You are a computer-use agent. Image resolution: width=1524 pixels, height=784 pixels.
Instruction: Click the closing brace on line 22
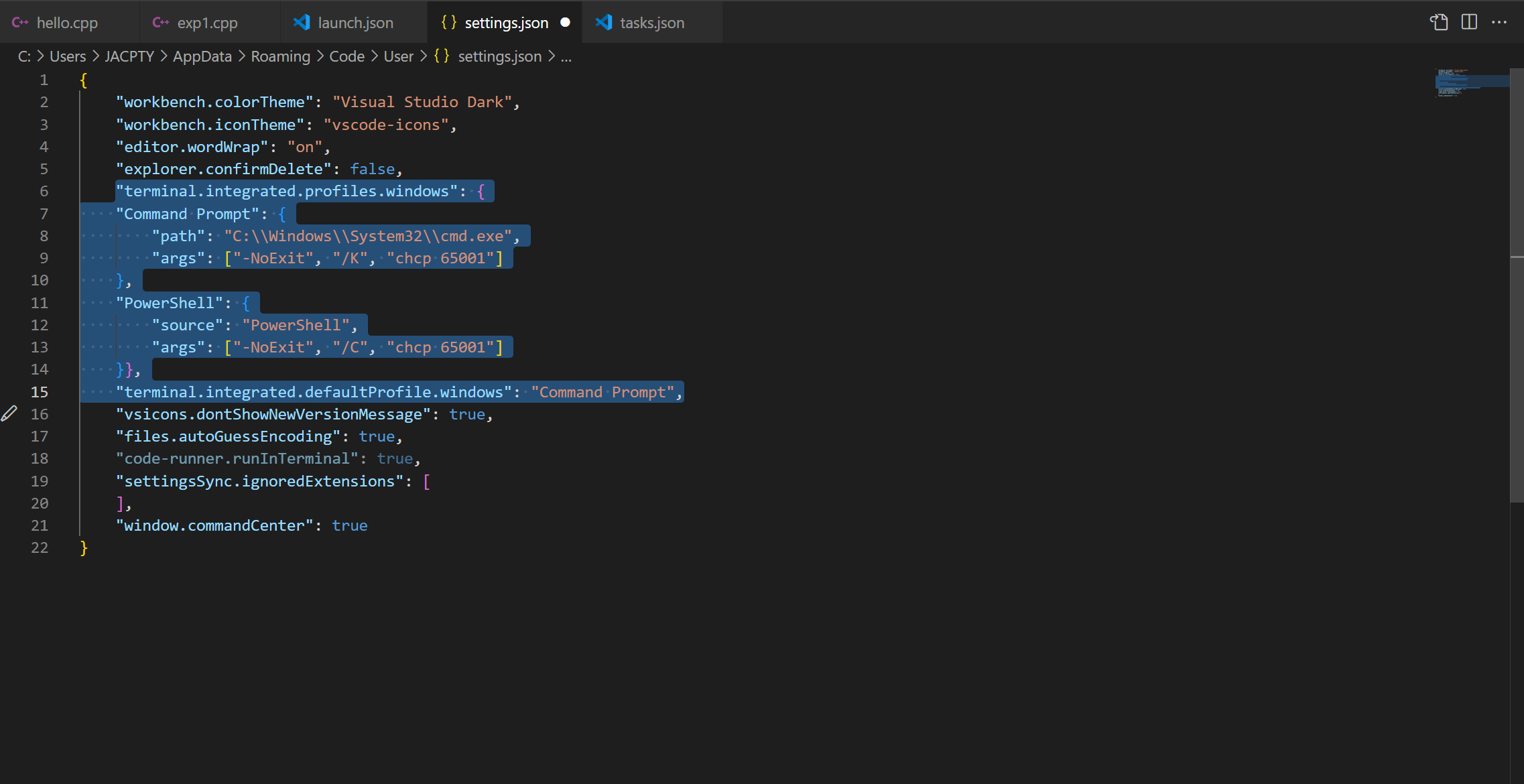coord(84,547)
